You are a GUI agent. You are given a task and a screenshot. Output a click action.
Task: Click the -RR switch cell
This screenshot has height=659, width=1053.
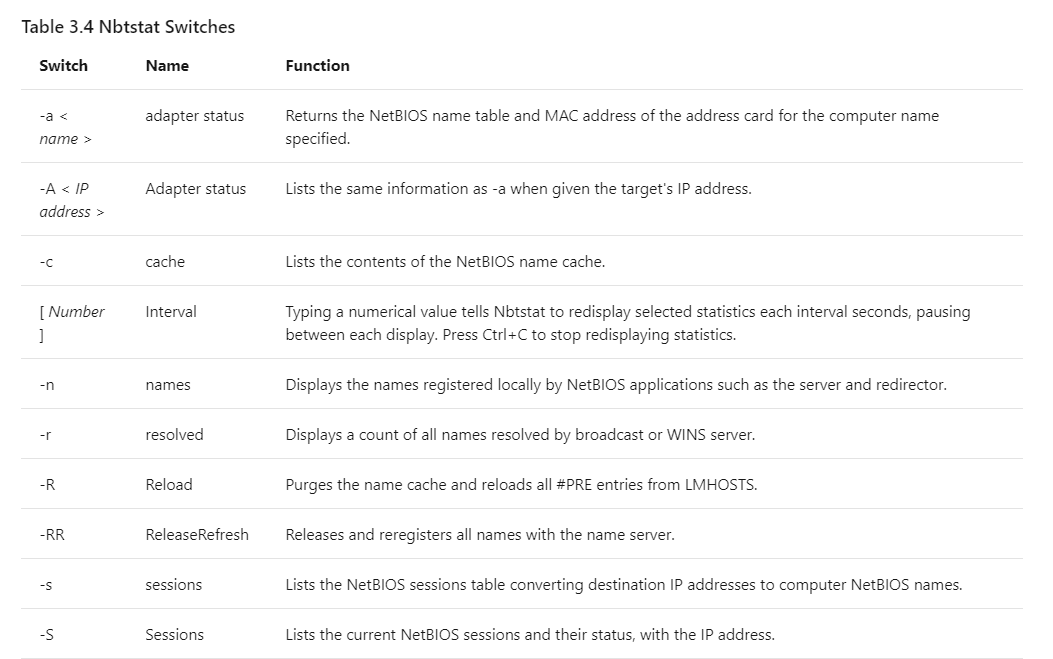pos(52,535)
